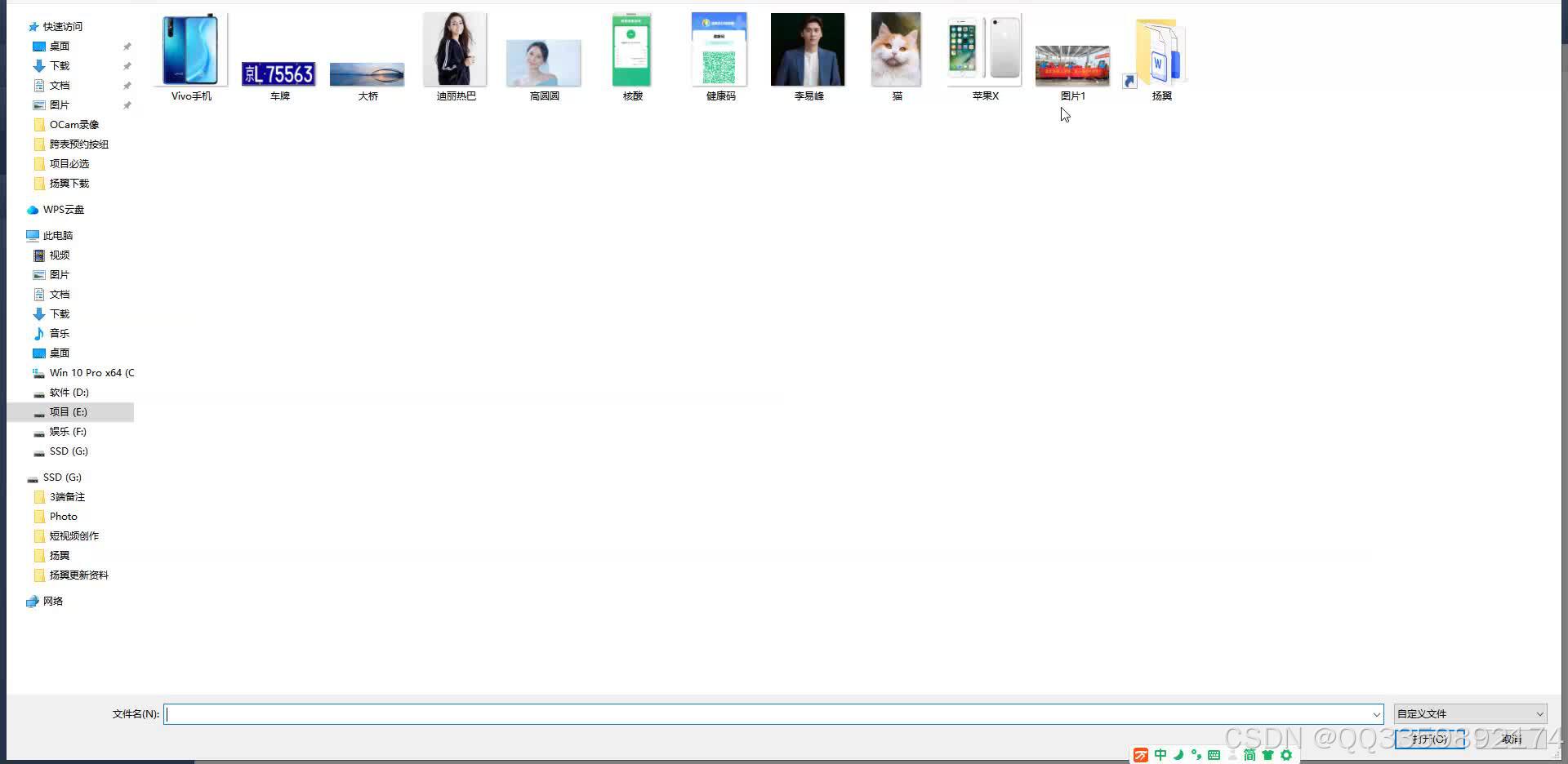The height and width of the screenshot is (764, 1568).
Task: Select the 李易峰 portrait image
Action: point(808,57)
